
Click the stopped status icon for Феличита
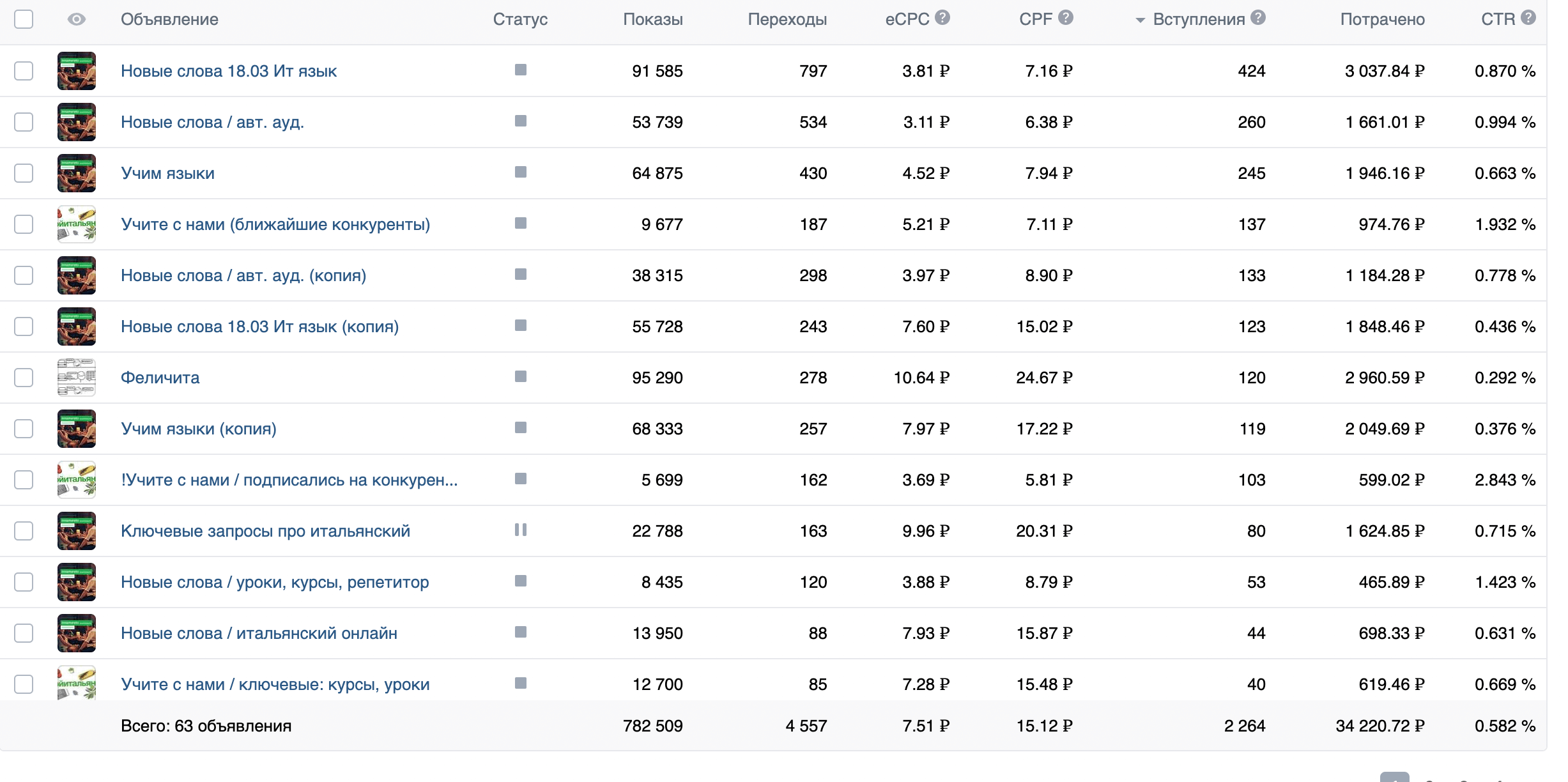pos(520,376)
